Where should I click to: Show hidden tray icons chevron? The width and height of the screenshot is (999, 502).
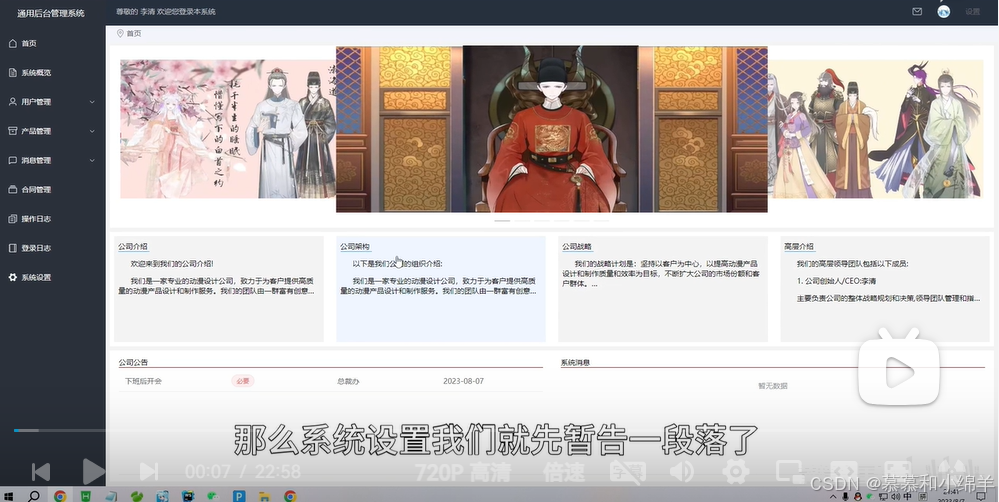click(x=834, y=496)
